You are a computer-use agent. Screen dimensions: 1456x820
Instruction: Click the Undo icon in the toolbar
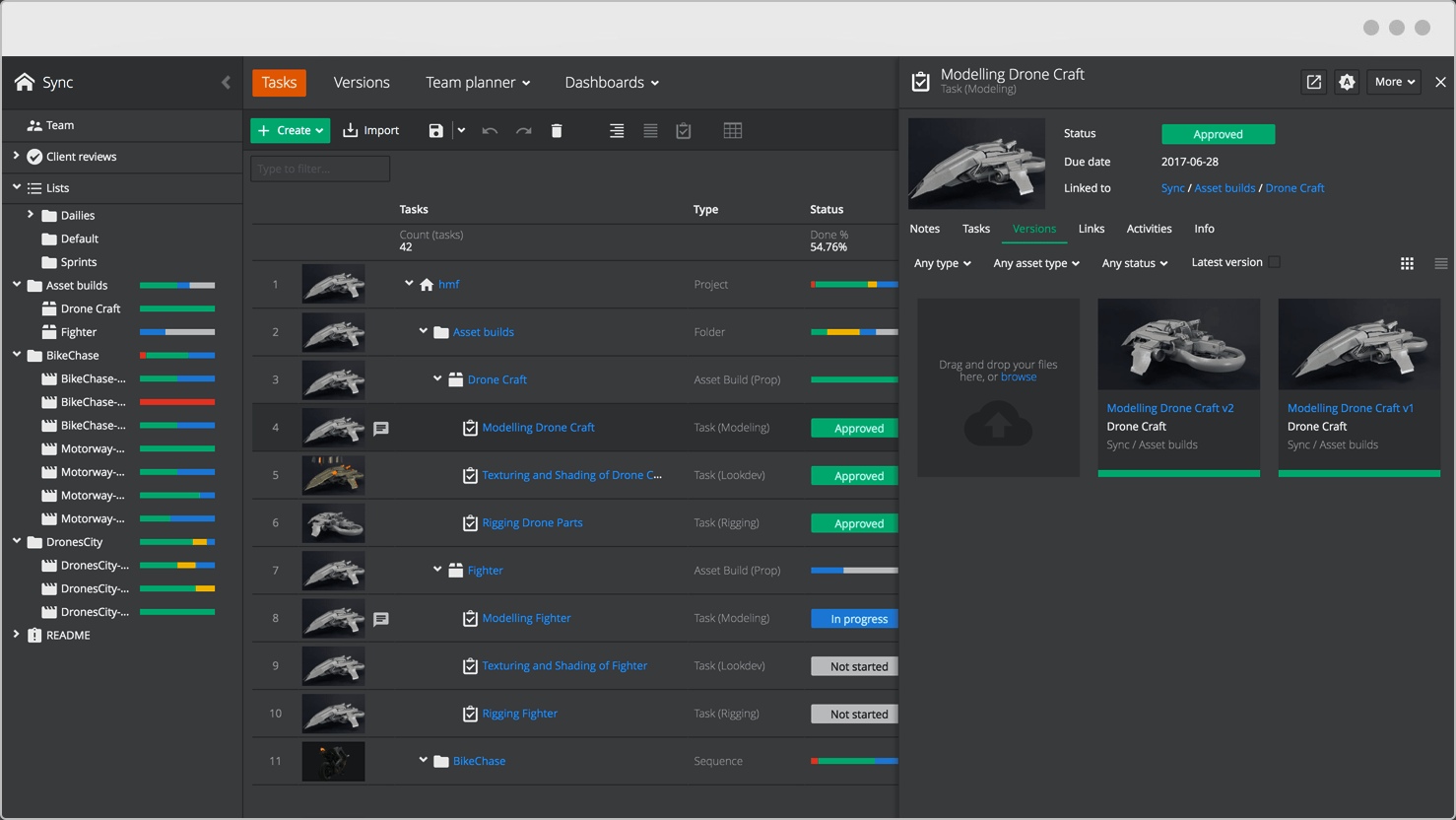click(x=490, y=129)
